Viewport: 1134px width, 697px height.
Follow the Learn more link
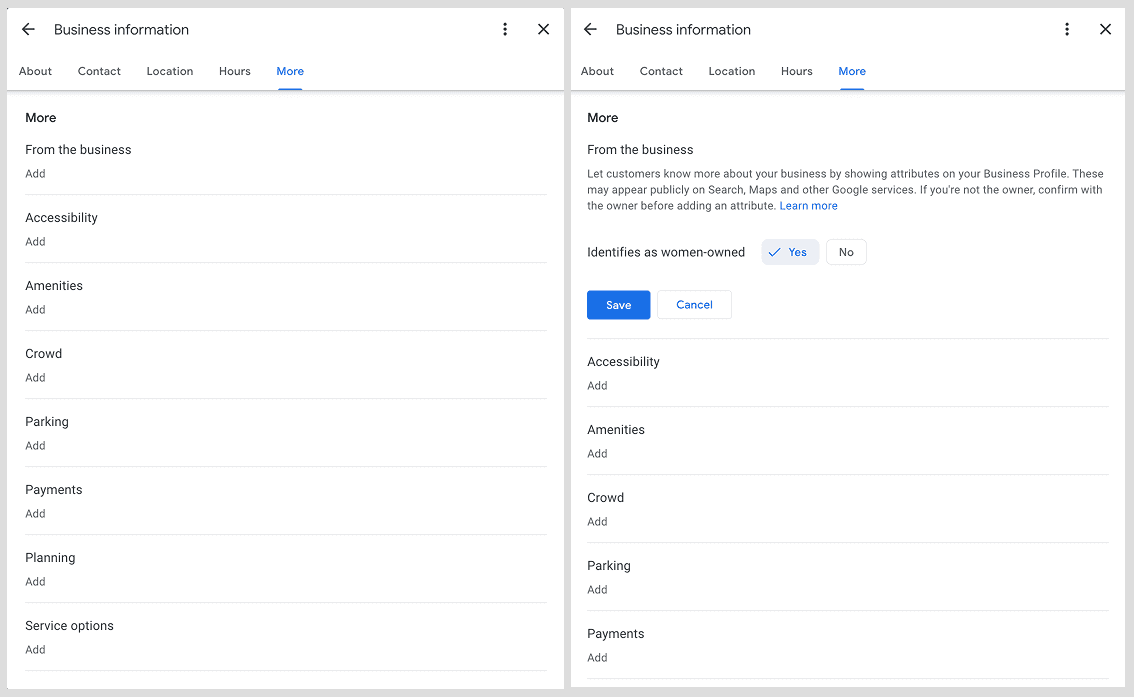808,206
